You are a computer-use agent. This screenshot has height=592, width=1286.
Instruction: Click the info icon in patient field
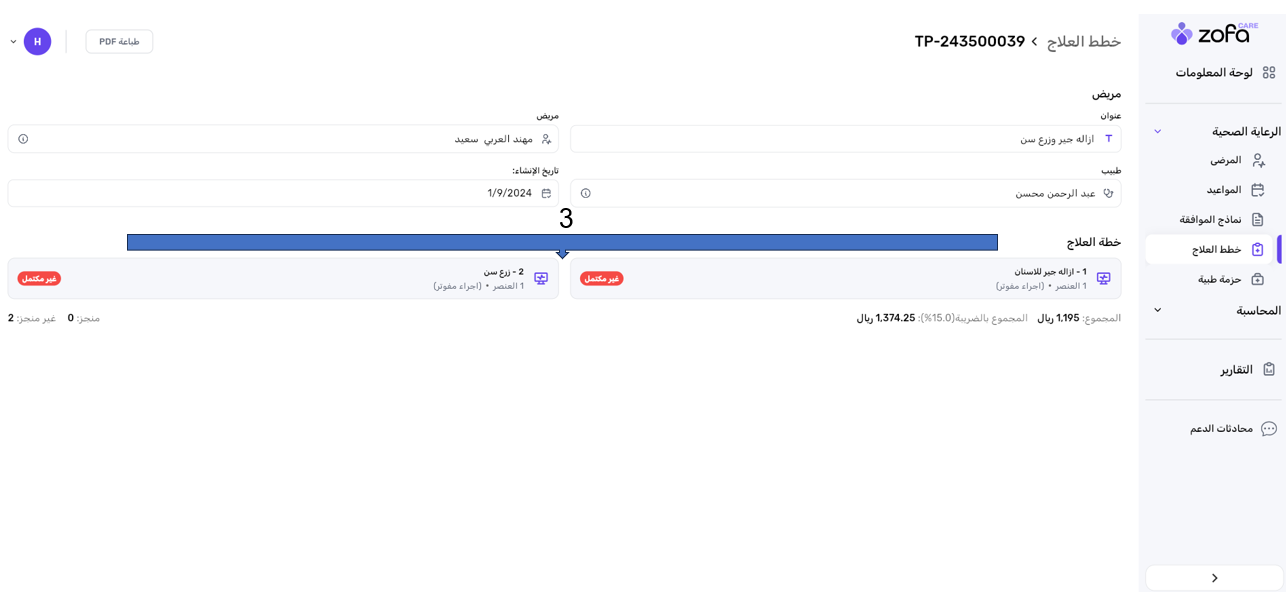(x=23, y=139)
